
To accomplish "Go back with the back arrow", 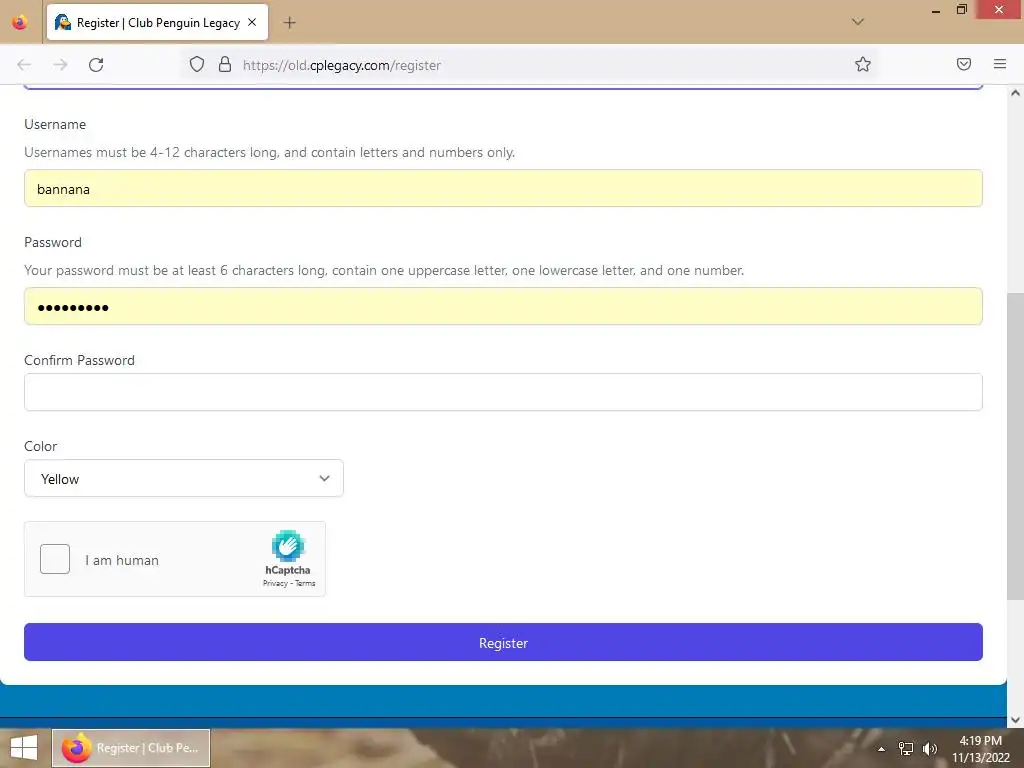I will tap(24, 65).
